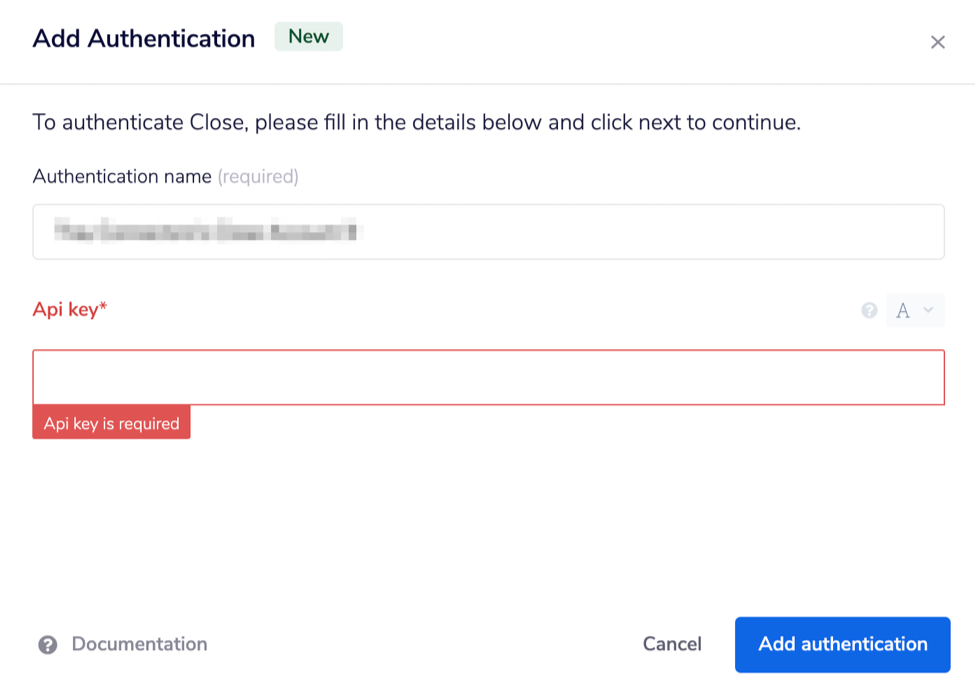Image resolution: width=975 pixels, height=691 pixels.
Task: Click the Api key help question mark icon
Action: [869, 310]
